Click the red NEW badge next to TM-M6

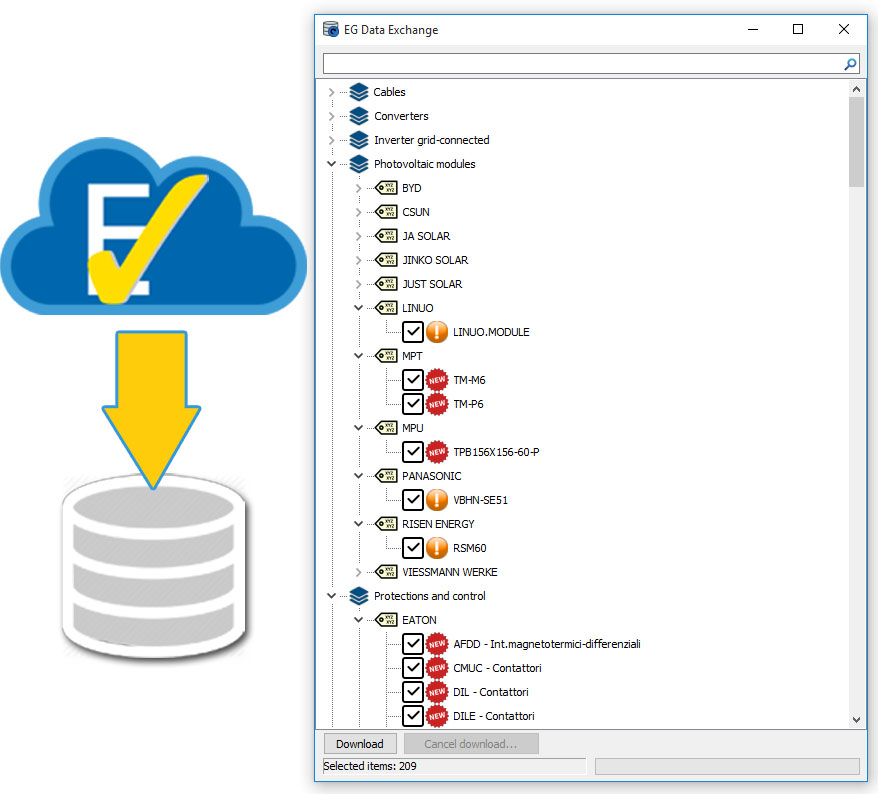point(437,380)
